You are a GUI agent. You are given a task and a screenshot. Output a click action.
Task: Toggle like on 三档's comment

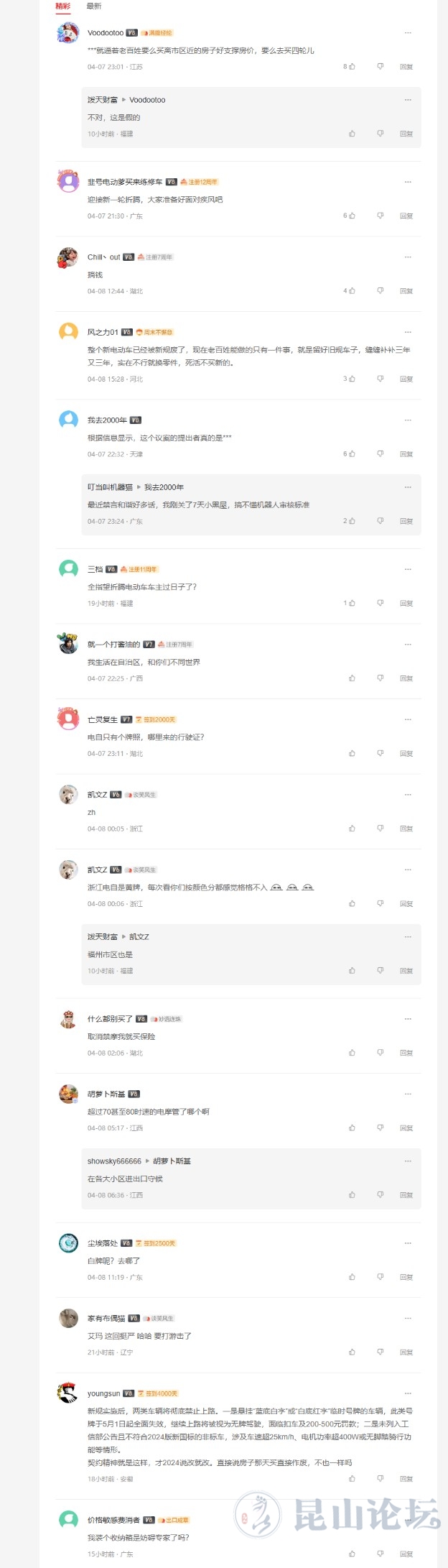pyautogui.click(x=352, y=604)
